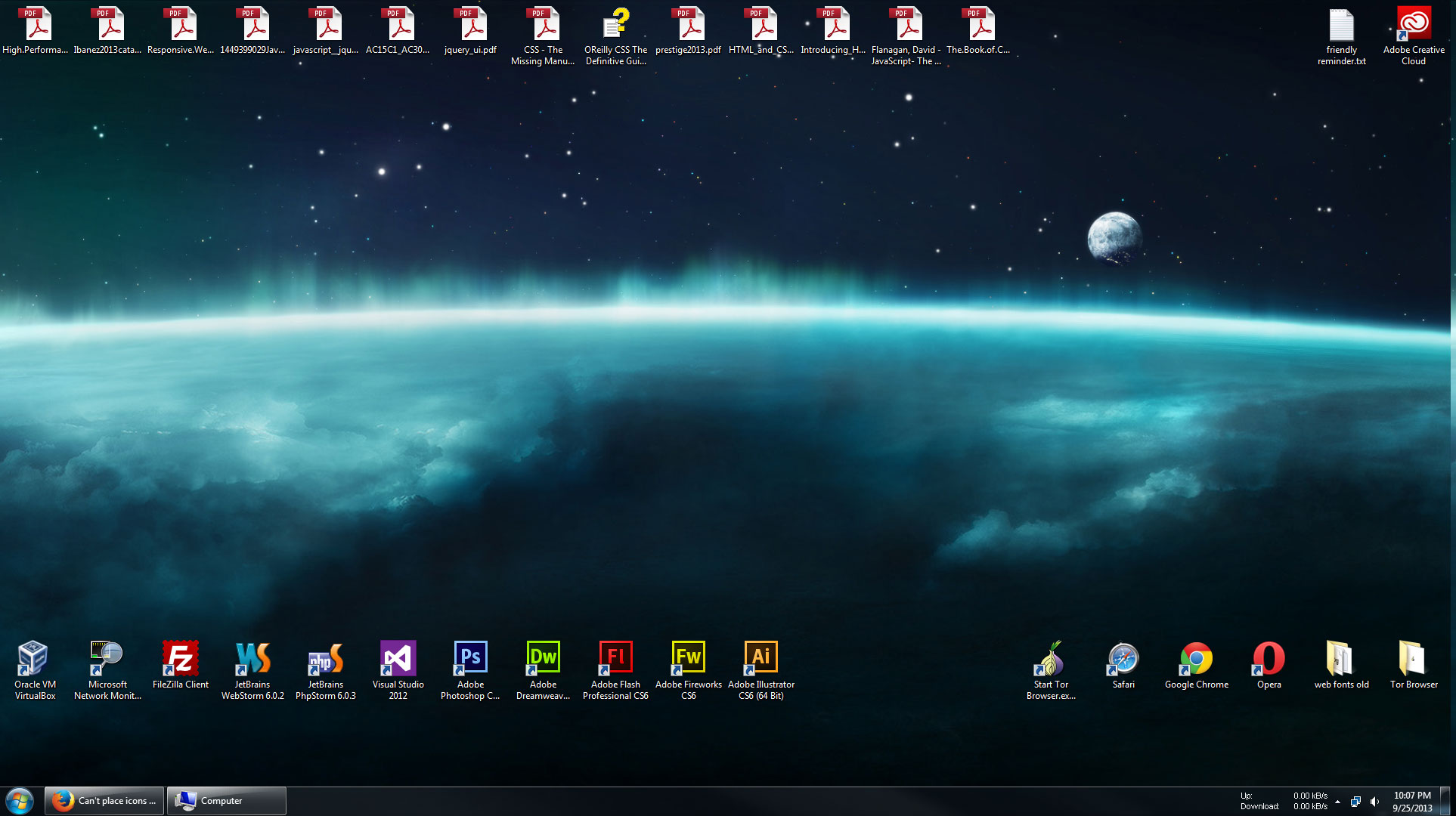
Task: Open Oracle VM VirtualBox
Action: coord(33,659)
